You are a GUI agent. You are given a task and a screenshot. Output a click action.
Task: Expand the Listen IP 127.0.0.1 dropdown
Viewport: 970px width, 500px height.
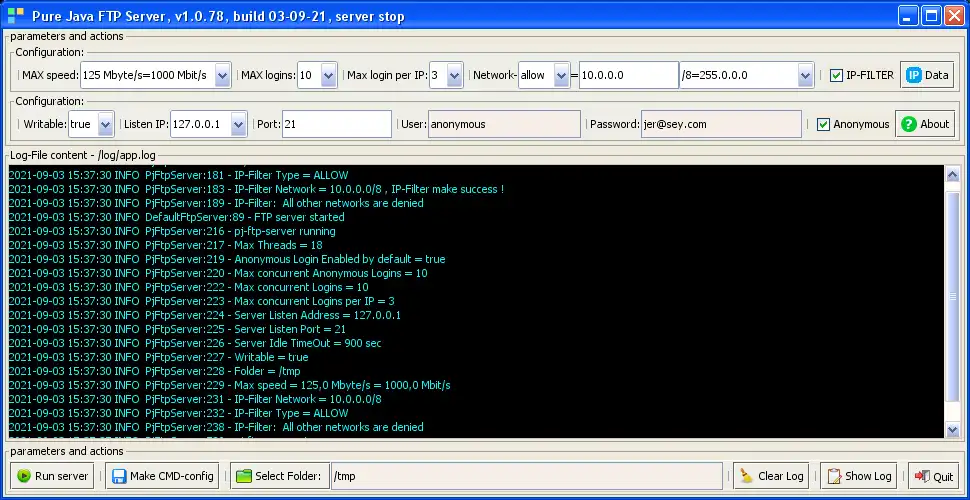pyautogui.click(x=239, y=124)
